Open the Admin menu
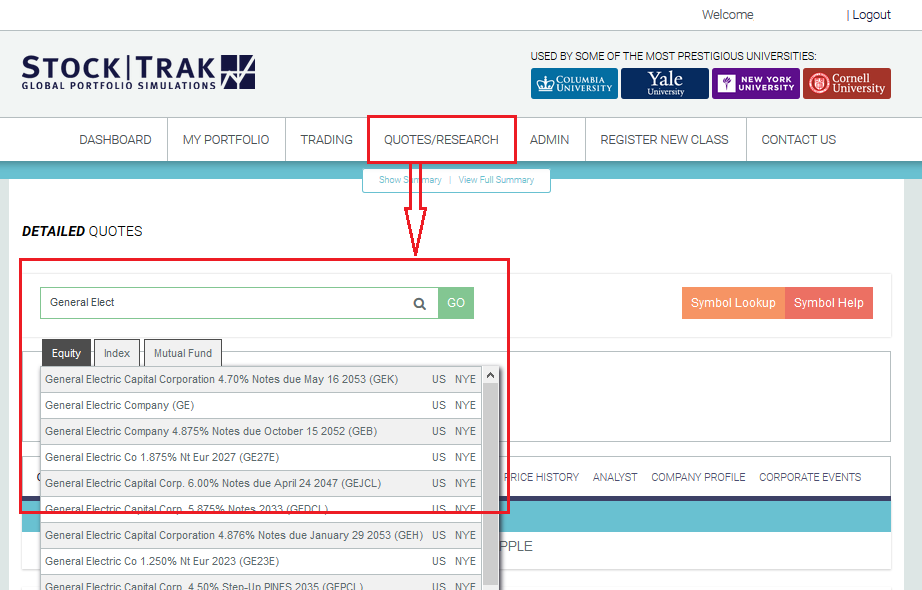The height and width of the screenshot is (590, 922). (549, 140)
